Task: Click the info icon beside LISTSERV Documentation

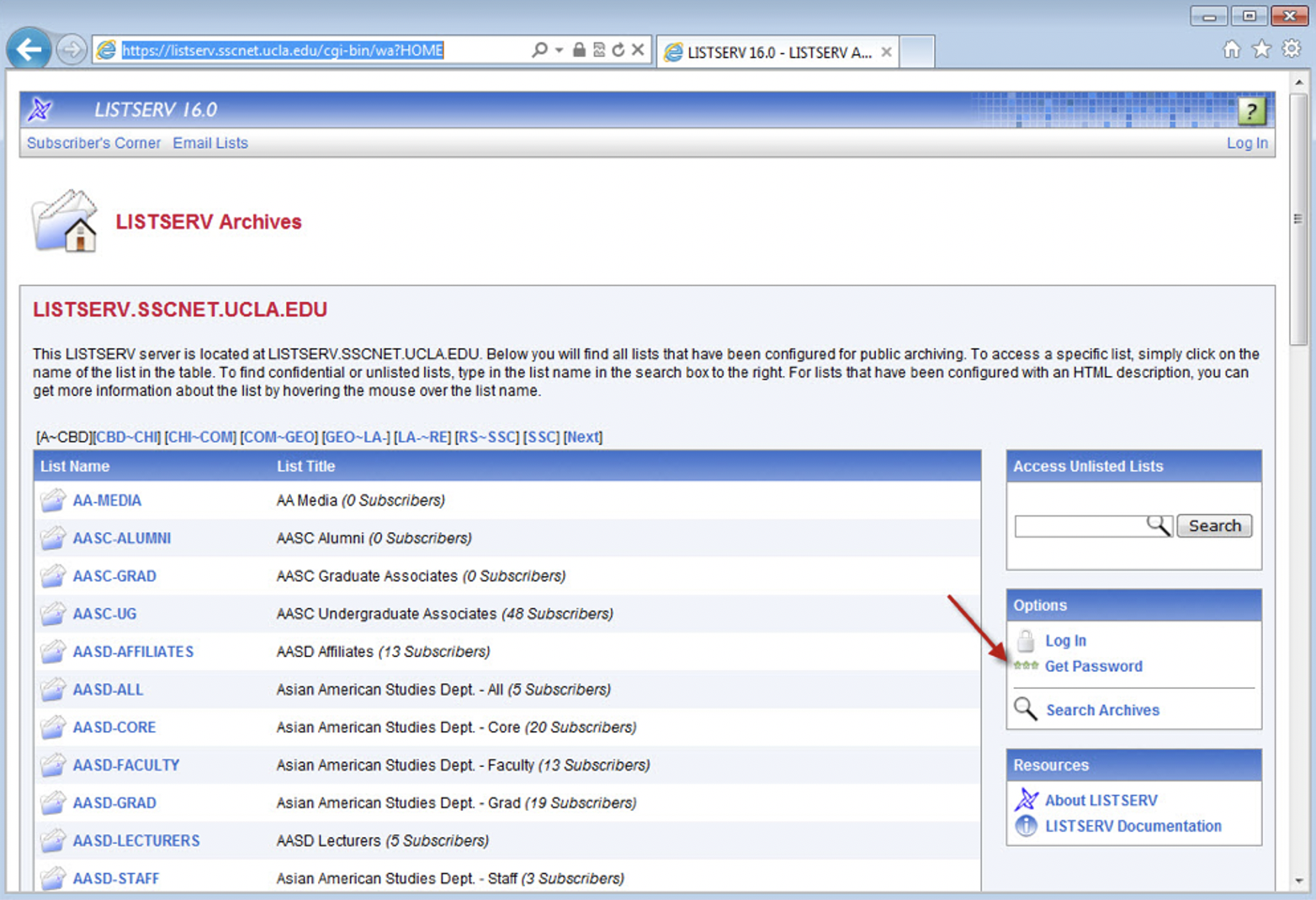Action: [x=1027, y=826]
